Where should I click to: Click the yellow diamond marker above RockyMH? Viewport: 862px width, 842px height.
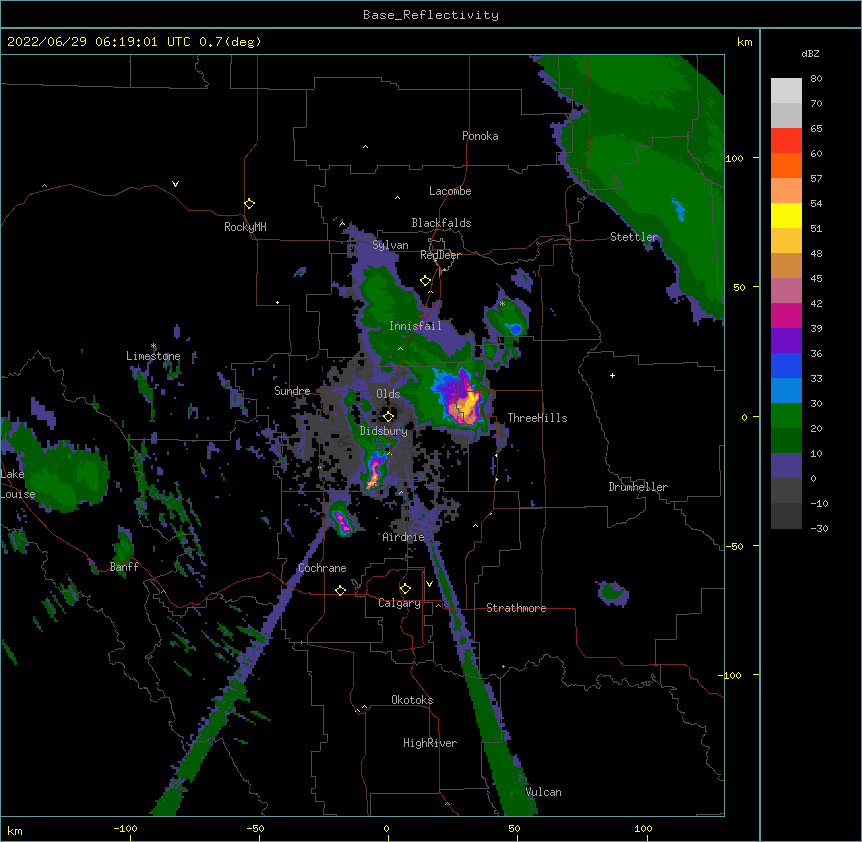[249, 204]
